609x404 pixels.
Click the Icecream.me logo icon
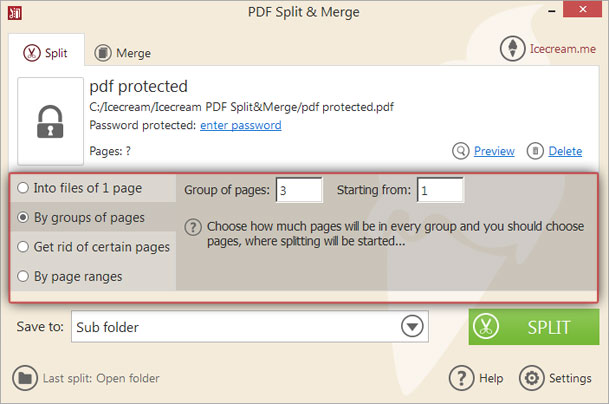click(x=515, y=50)
